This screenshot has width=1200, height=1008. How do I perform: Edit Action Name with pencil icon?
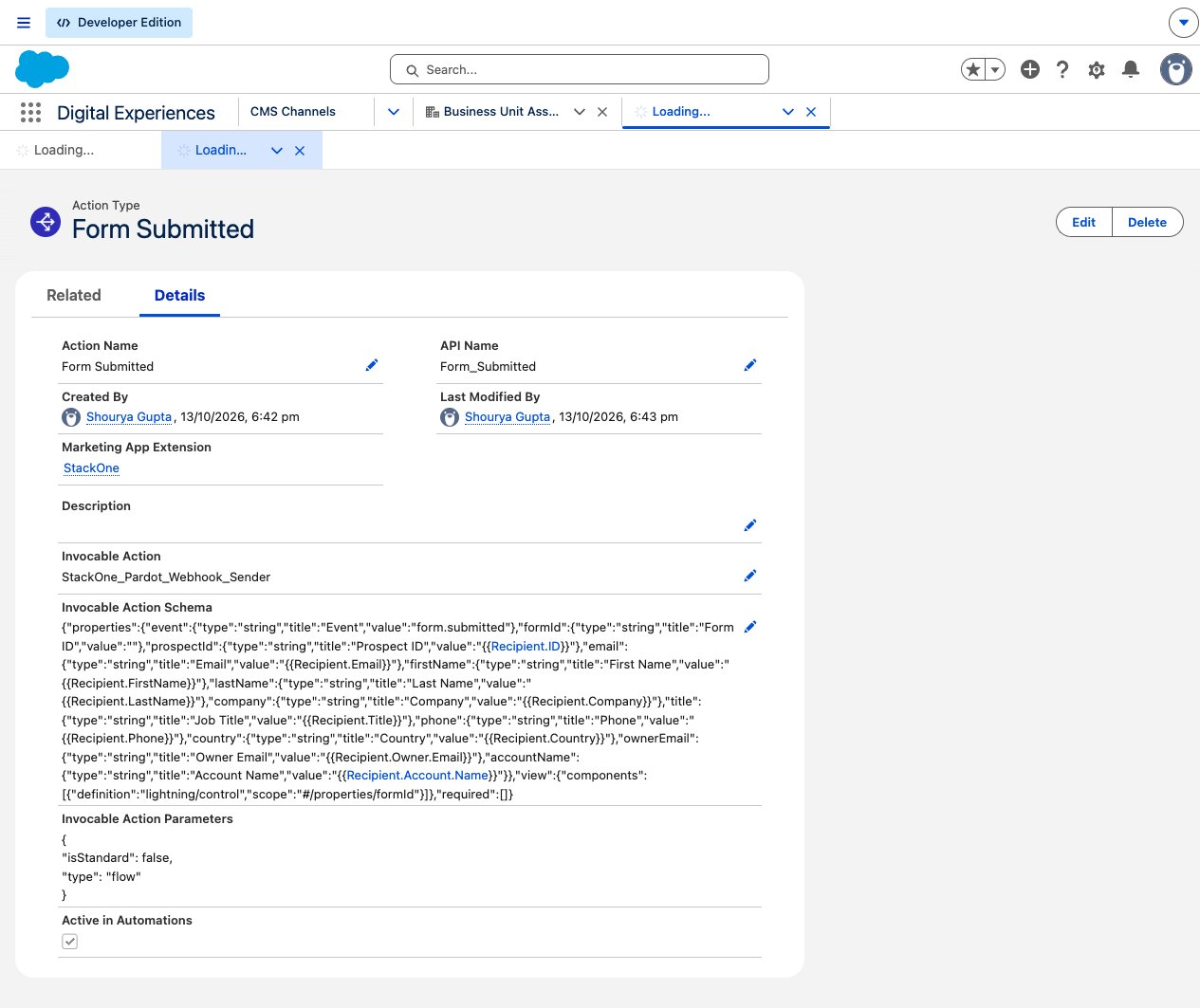tap(372, 365)
